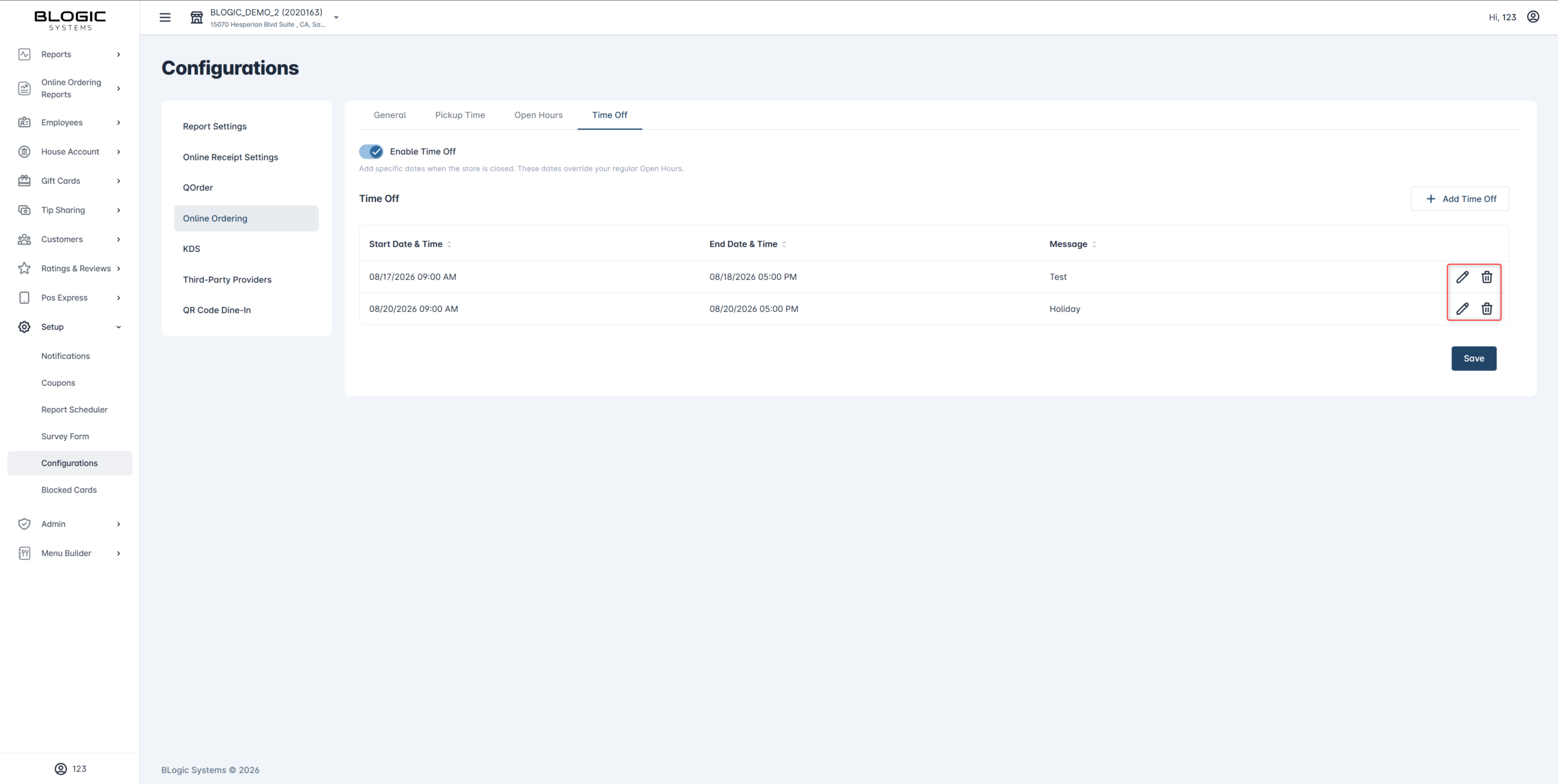Edit the Holiday time off entry with pencil
The height and width of the screenshot is (784, 1558).
pos(1462,308)
